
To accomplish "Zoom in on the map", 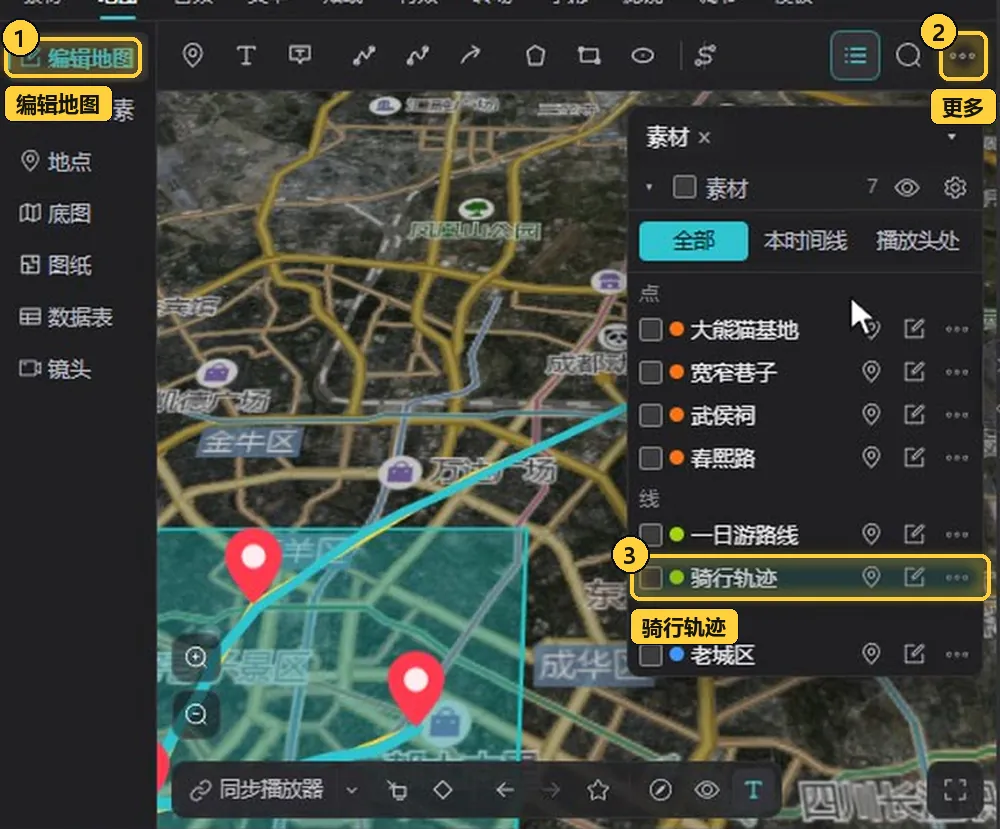I will coord(196,657).
